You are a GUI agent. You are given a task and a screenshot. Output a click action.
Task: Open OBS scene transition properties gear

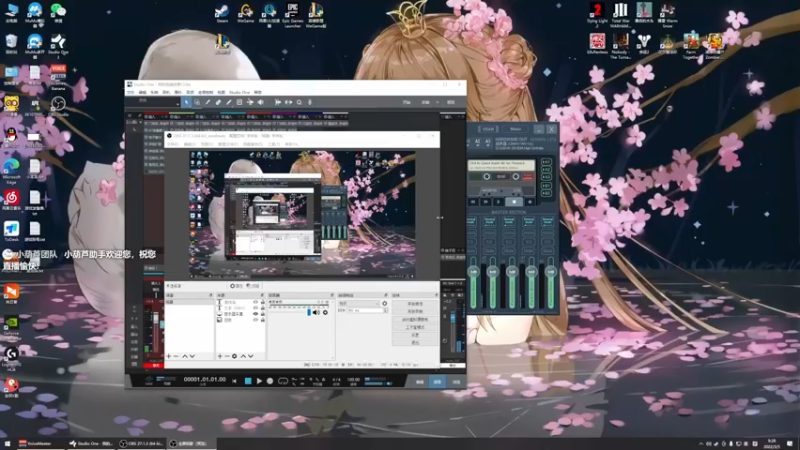point(385,304)
